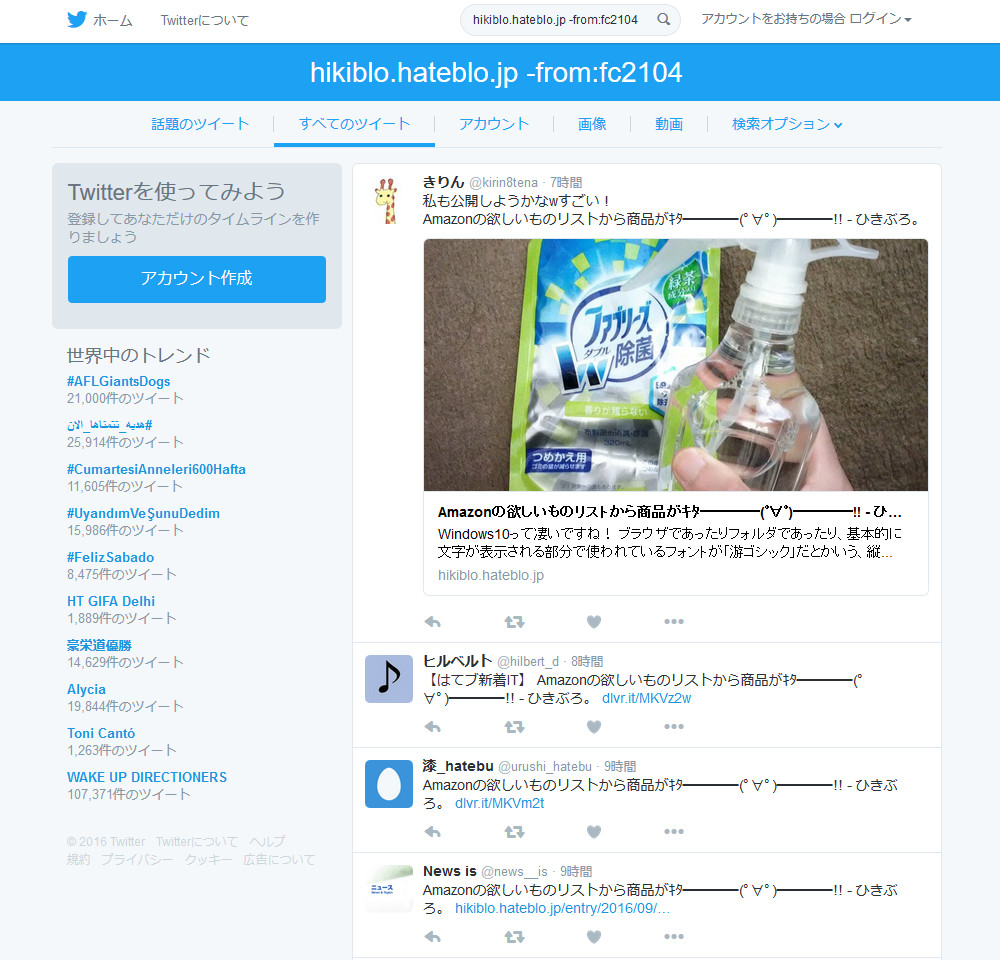Reply to ヒルベルト's tweet

[x=433, y=727]
